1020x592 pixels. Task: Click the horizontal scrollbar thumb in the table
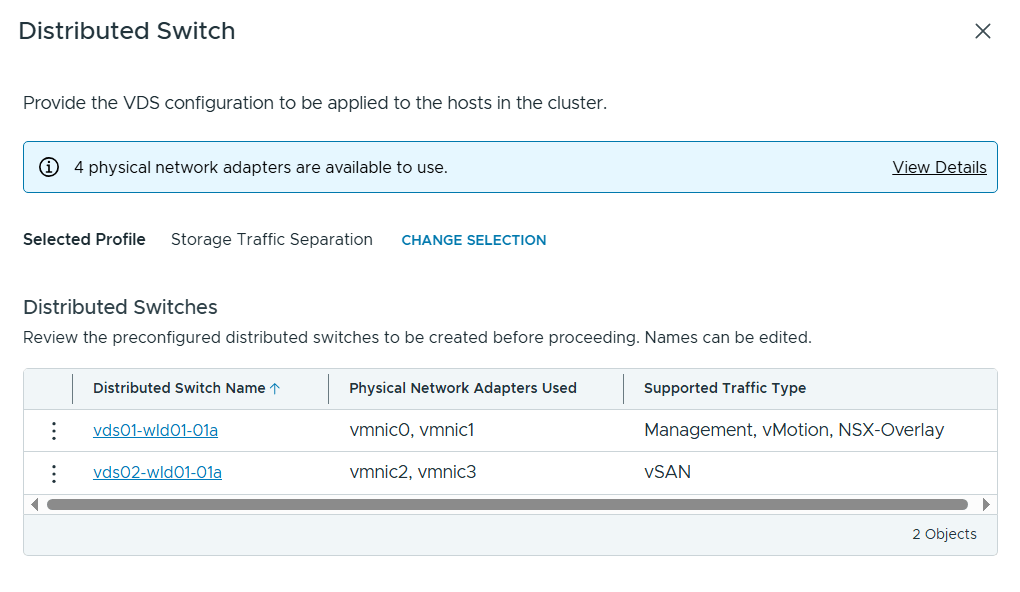pos(507,505)
